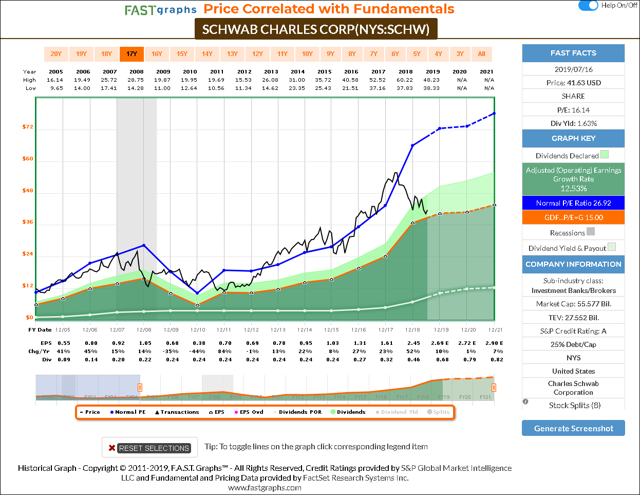Click the FAST FACTS header
This screenshot has height=495, width=640.
(573, 53)
